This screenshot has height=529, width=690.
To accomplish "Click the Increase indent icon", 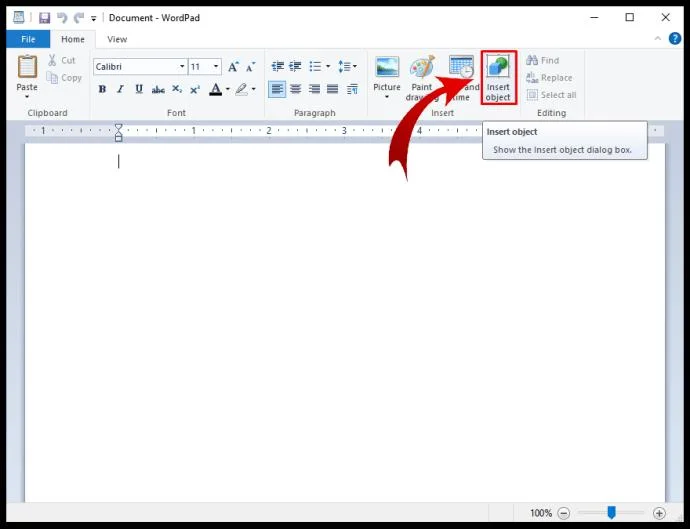I will click(x=295, y=66).
